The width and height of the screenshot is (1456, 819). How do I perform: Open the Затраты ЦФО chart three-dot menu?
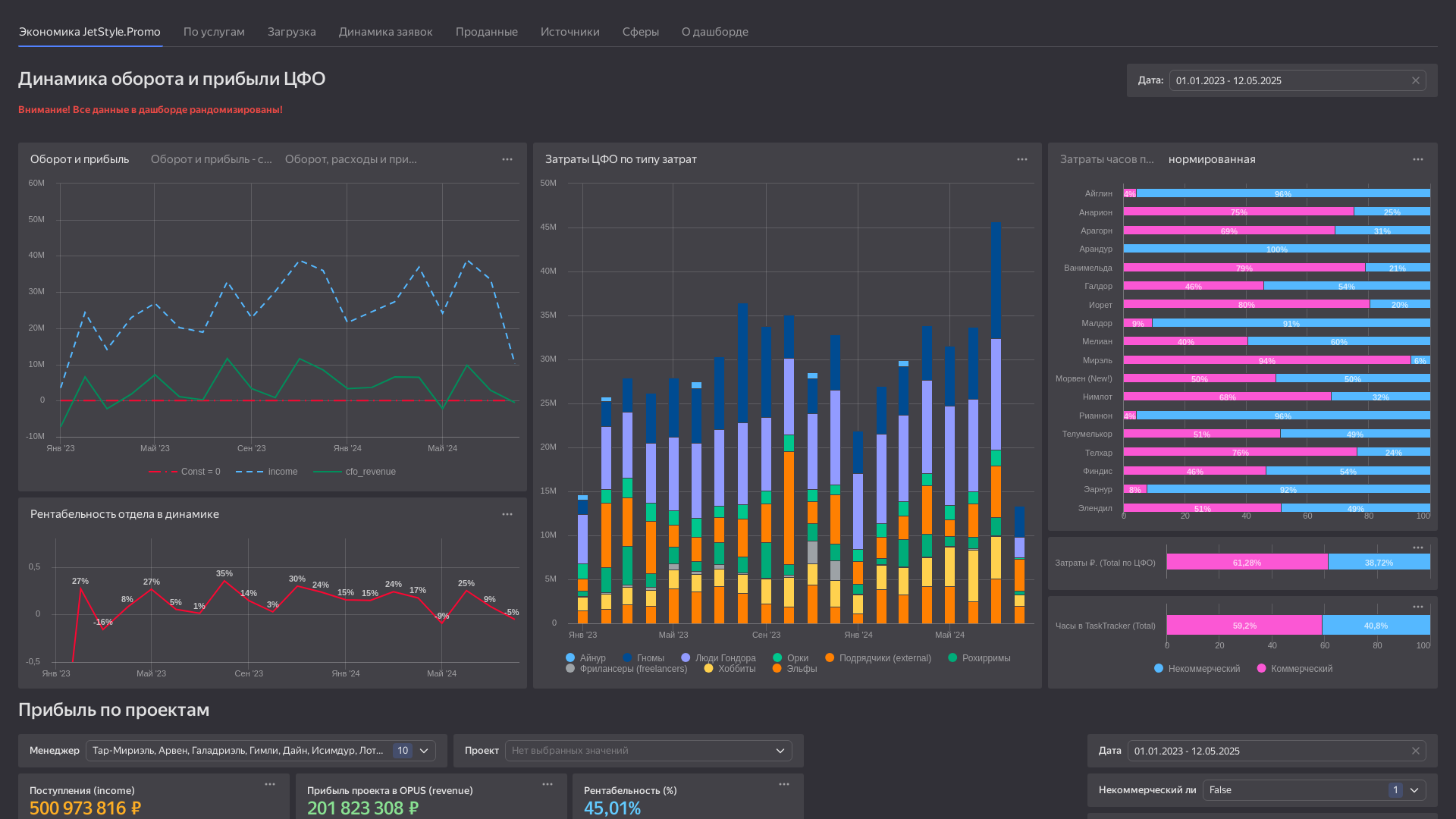(1022, 159)
